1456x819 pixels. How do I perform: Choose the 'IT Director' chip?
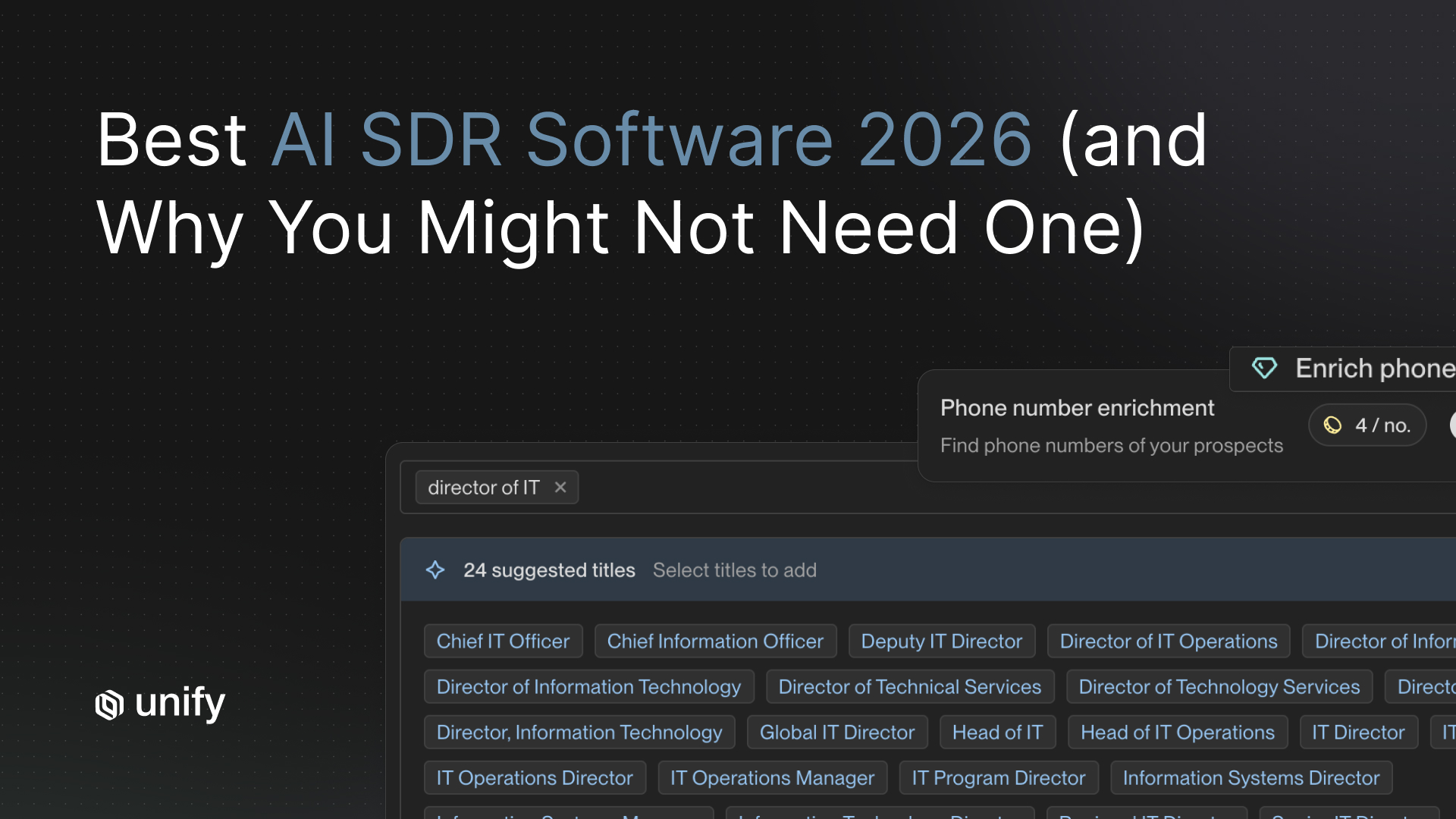tap(1358, 733)
